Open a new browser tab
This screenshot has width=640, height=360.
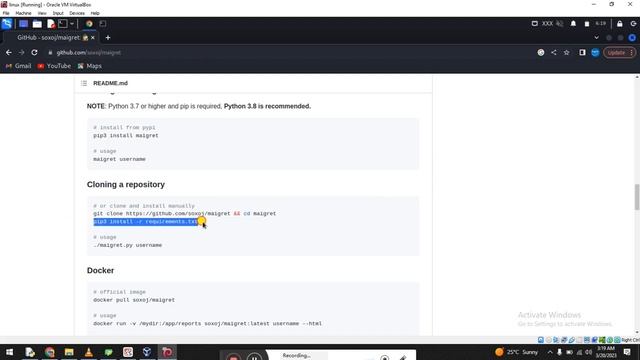108,38
